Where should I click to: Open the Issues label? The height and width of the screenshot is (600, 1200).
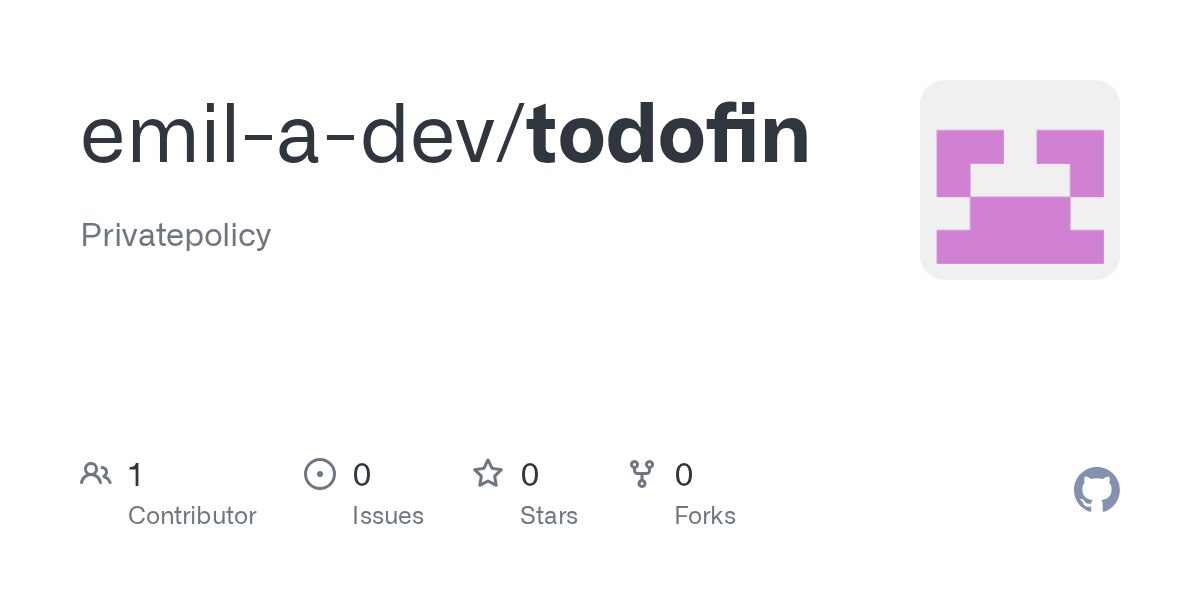388,516
